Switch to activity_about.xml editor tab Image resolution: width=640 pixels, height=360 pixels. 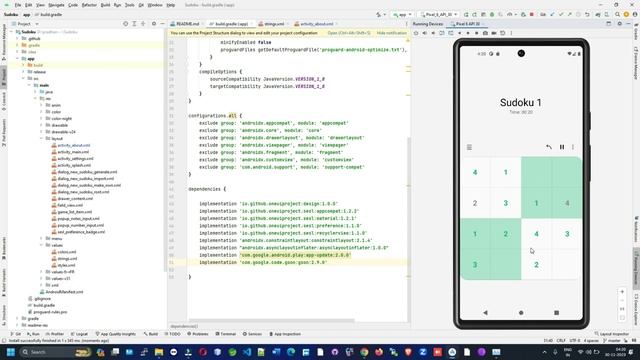(x=315, y=24)
